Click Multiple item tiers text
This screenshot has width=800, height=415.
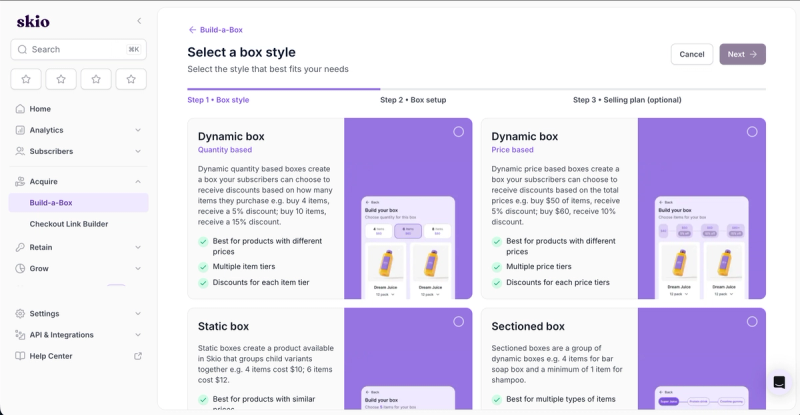[244, 266]
